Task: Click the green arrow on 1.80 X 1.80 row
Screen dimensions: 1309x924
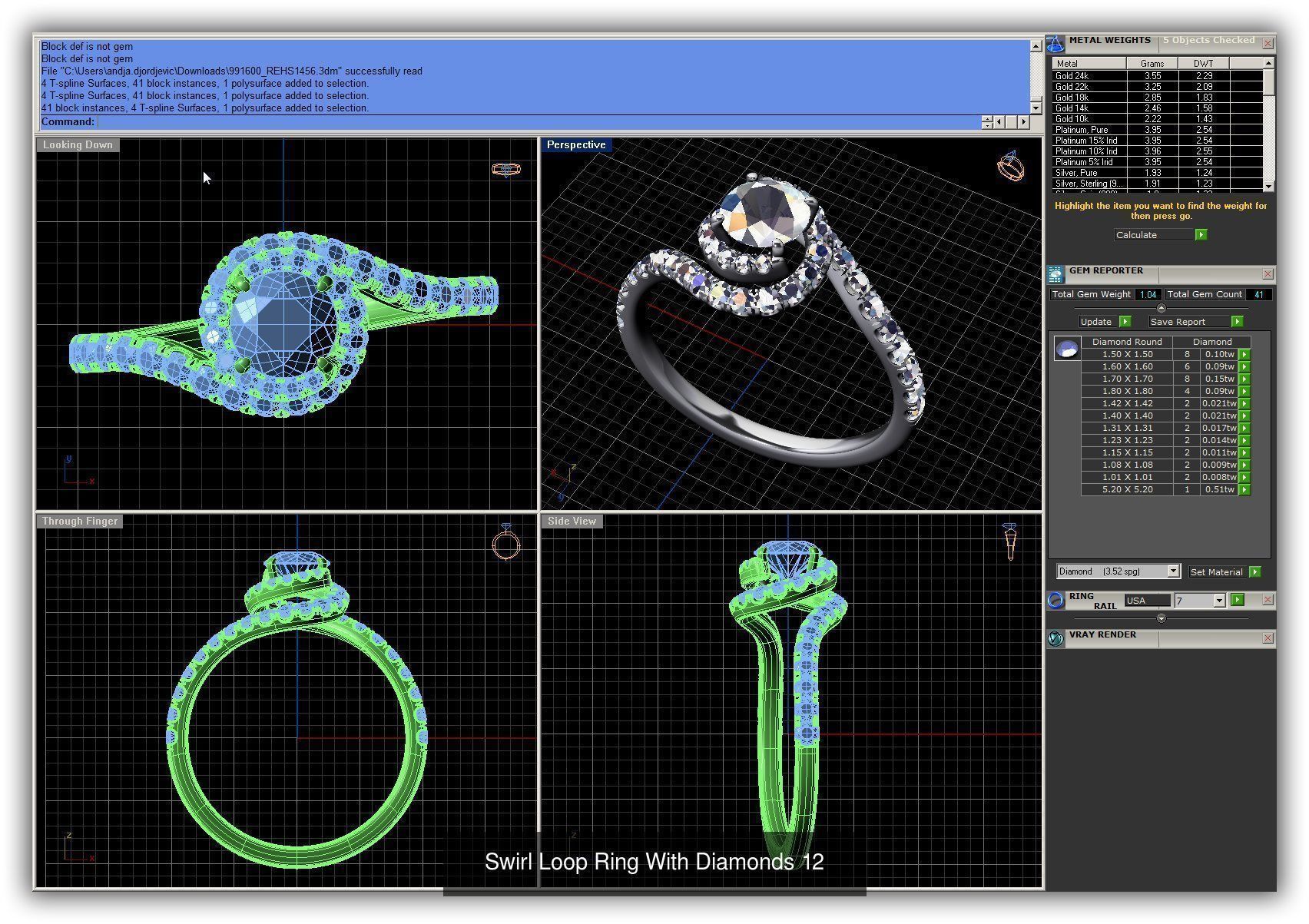Action: [x=1244, y=392]
